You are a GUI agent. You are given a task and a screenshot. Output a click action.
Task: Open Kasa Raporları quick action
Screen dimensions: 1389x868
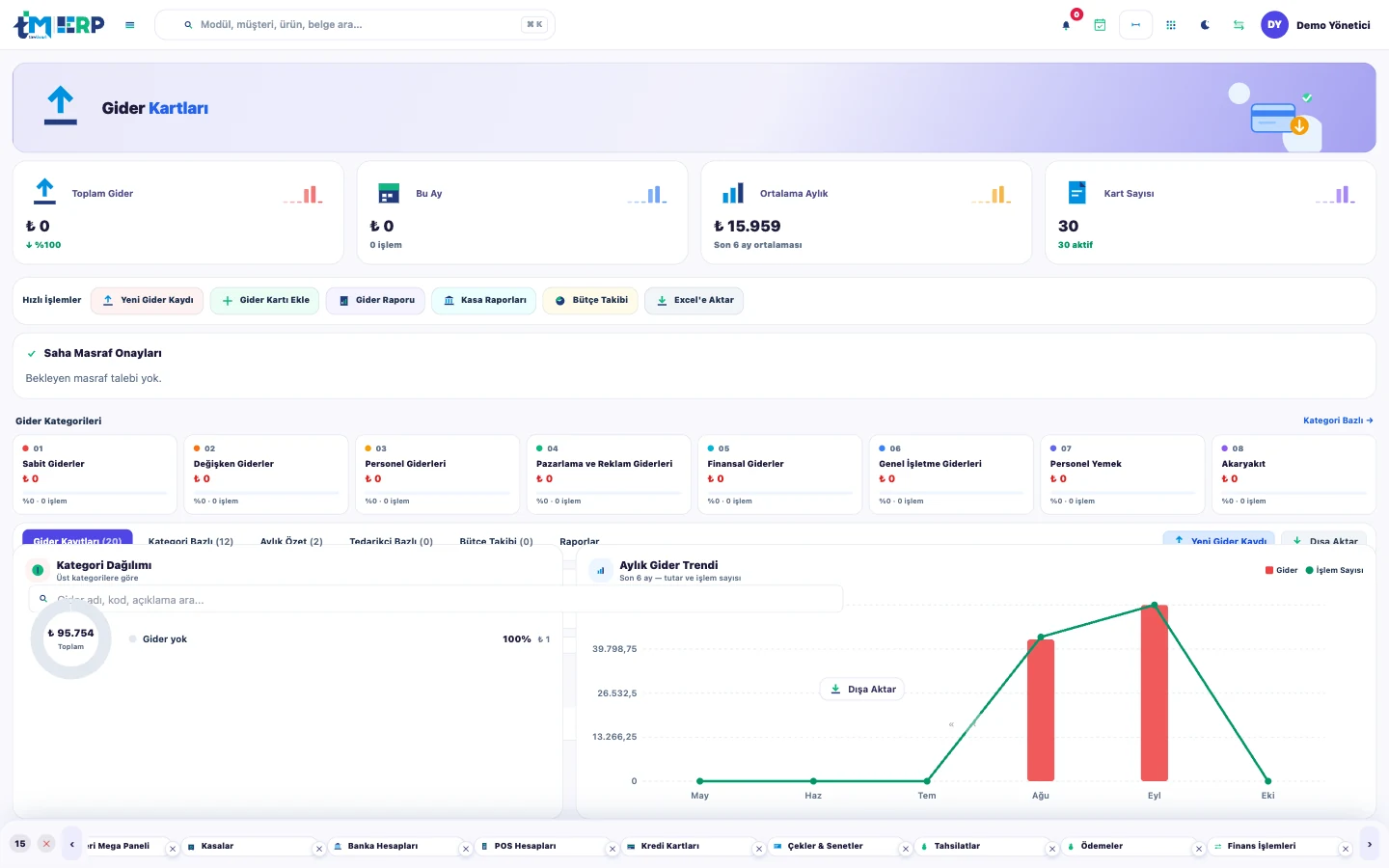tap(483, 300)
